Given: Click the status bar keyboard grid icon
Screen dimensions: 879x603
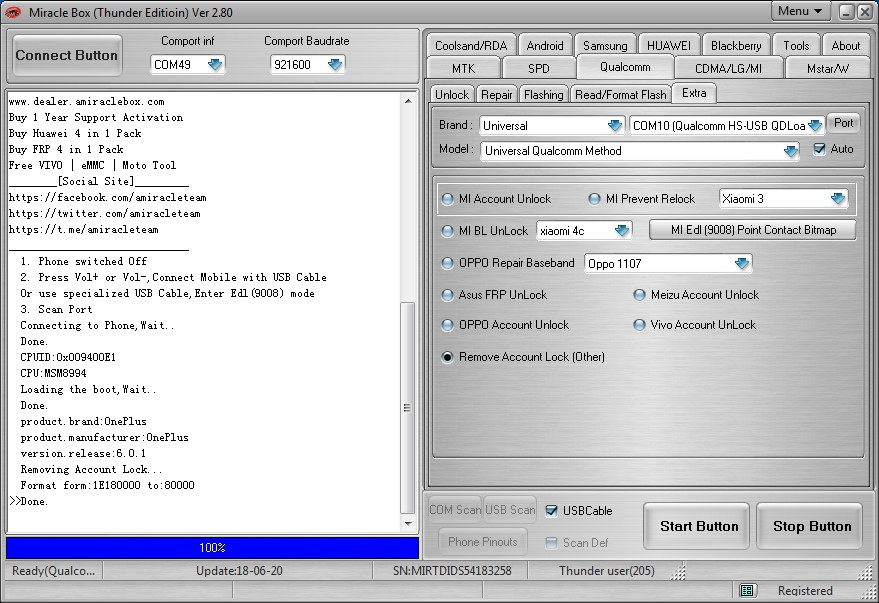Looking at the screenshot, I should (747, 590).
